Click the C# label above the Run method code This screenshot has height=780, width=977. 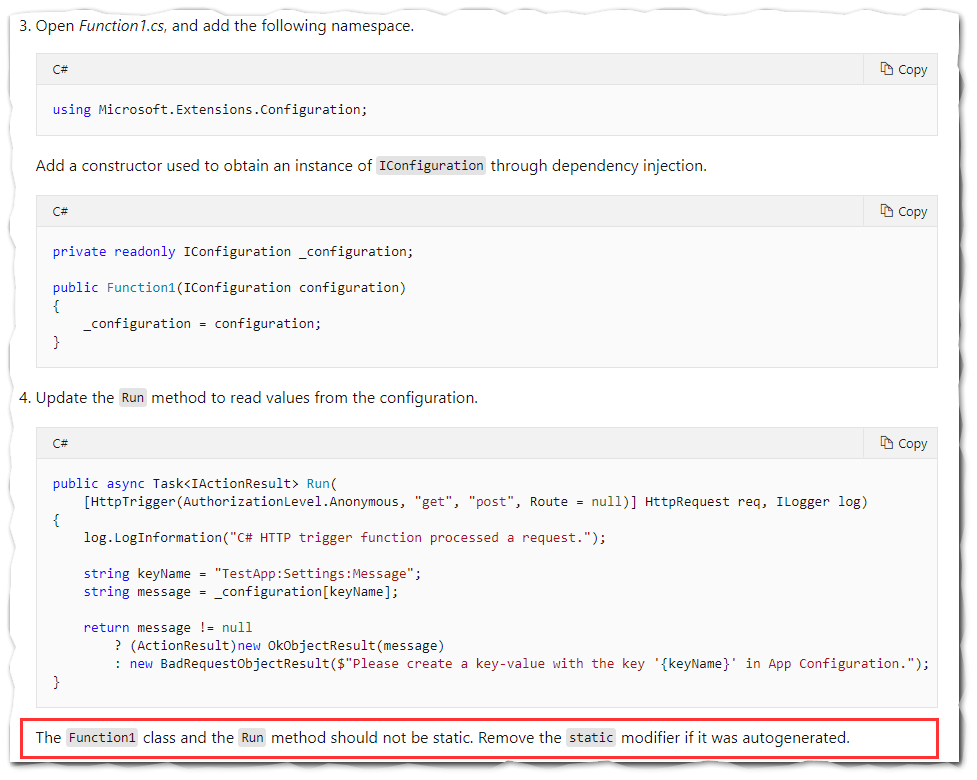[x=60, y=443]
